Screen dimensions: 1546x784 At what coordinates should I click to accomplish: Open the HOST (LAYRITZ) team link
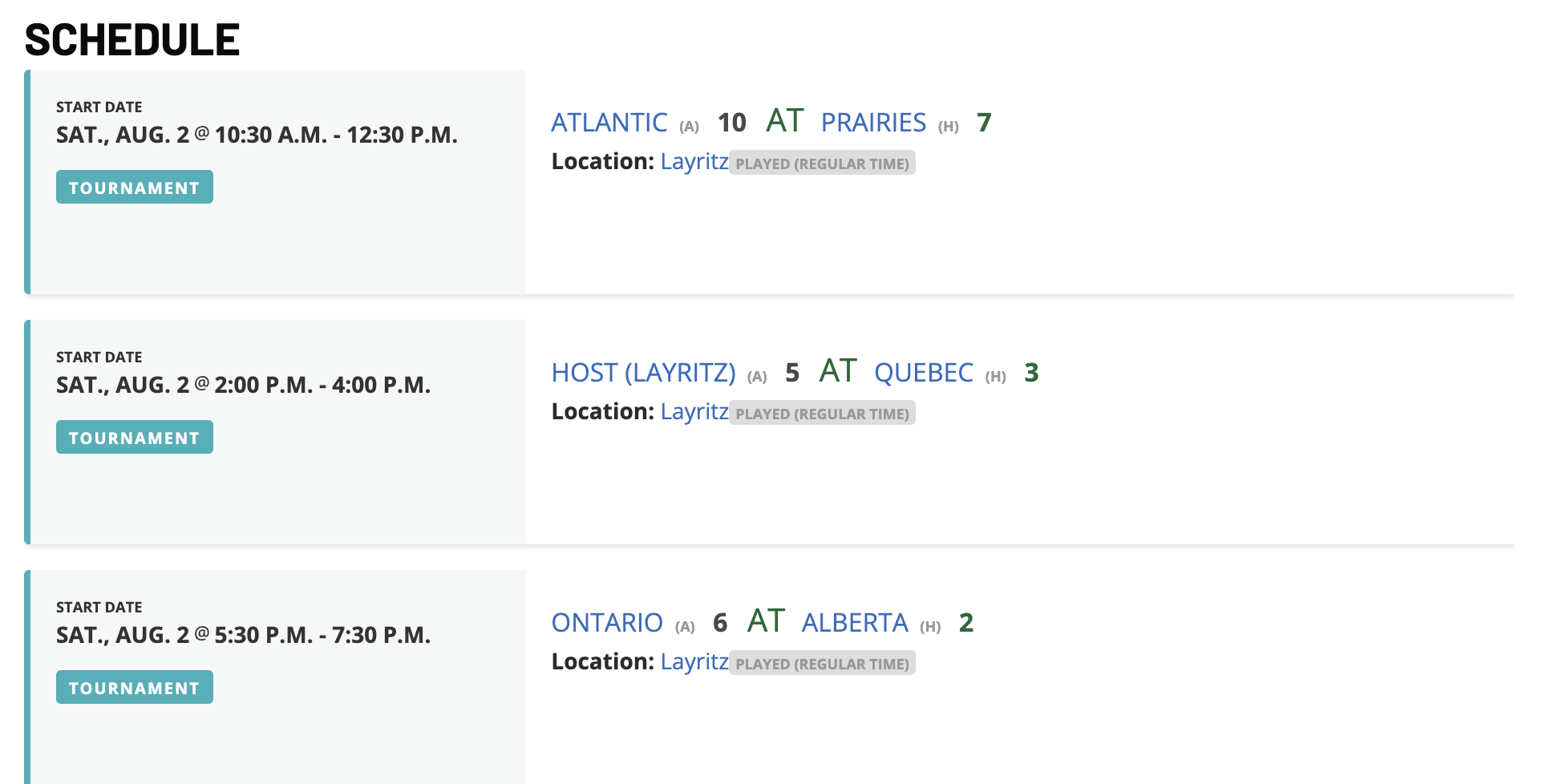(x=643, y=373)
